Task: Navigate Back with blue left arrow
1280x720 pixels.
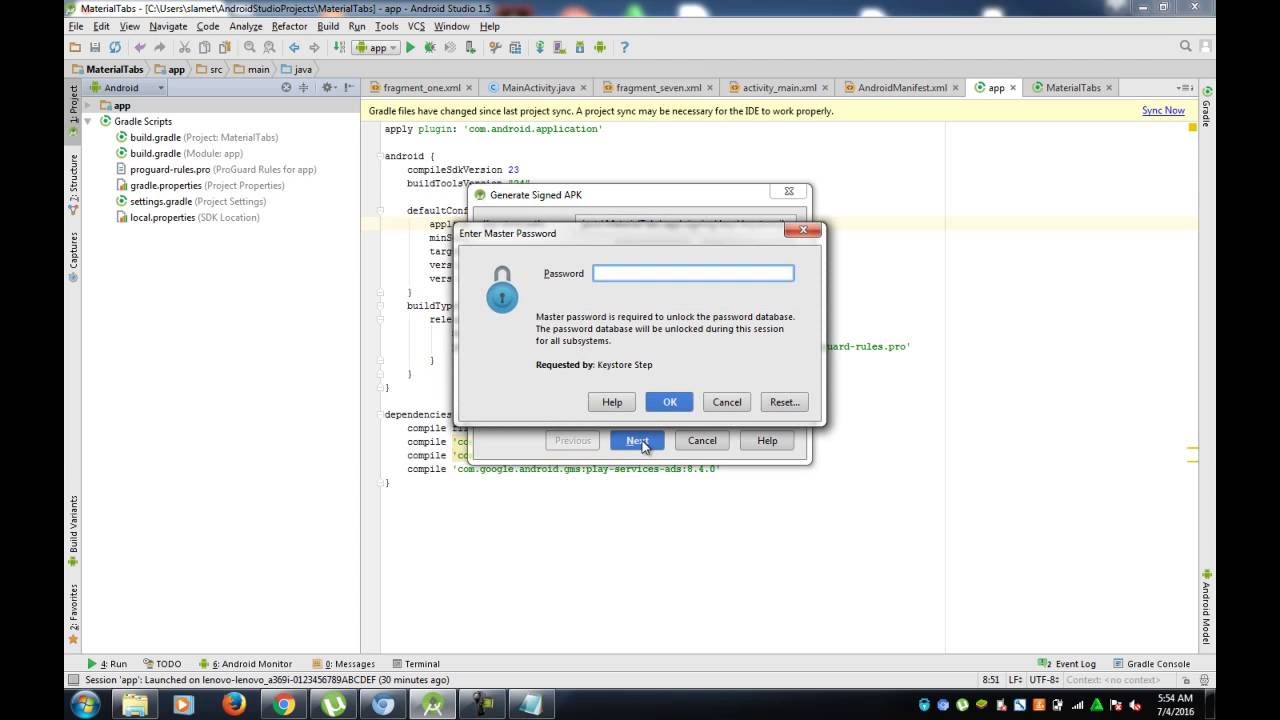Action: click(294, 47)
